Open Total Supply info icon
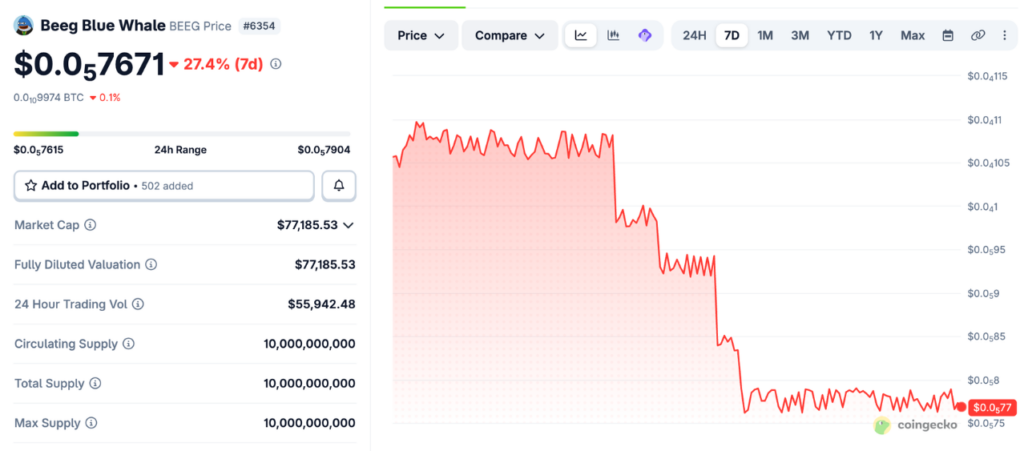Screen dimensions: 1024x451 [x=95, y=383]
